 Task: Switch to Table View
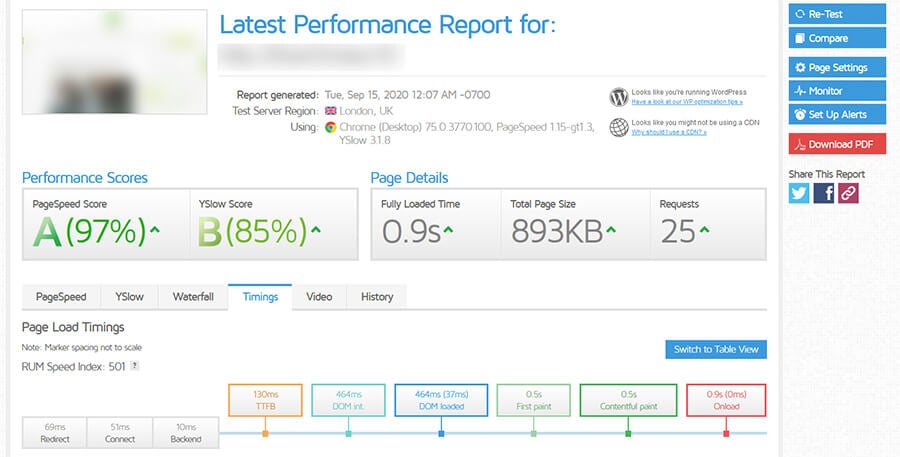coord(716,349)
